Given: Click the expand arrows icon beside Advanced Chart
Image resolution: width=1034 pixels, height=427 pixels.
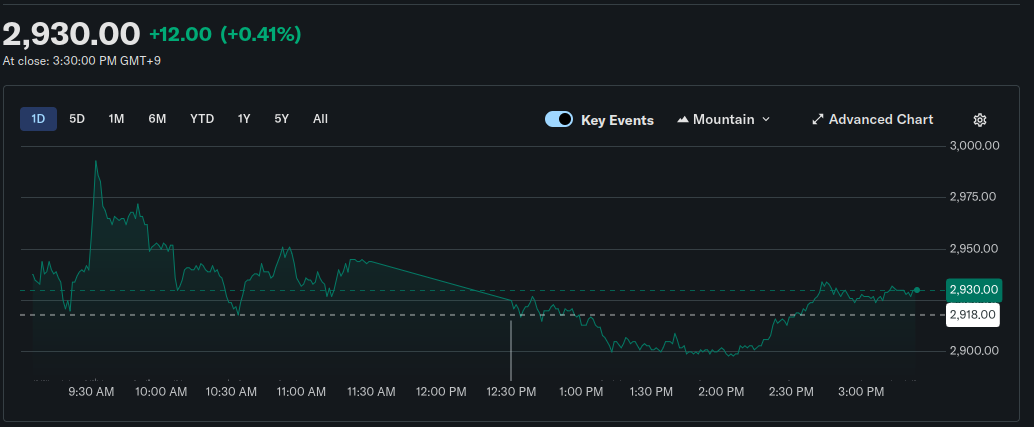Looking at the screenshot, I should tap(818, 119).
